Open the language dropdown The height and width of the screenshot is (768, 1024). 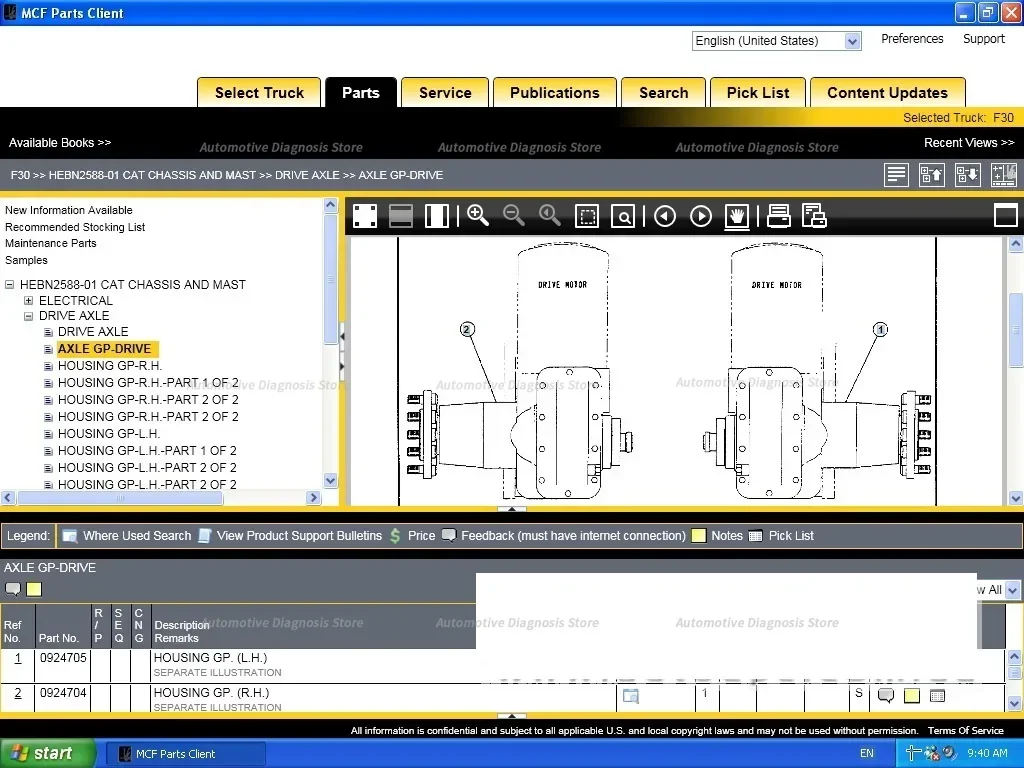coord(852,41)
